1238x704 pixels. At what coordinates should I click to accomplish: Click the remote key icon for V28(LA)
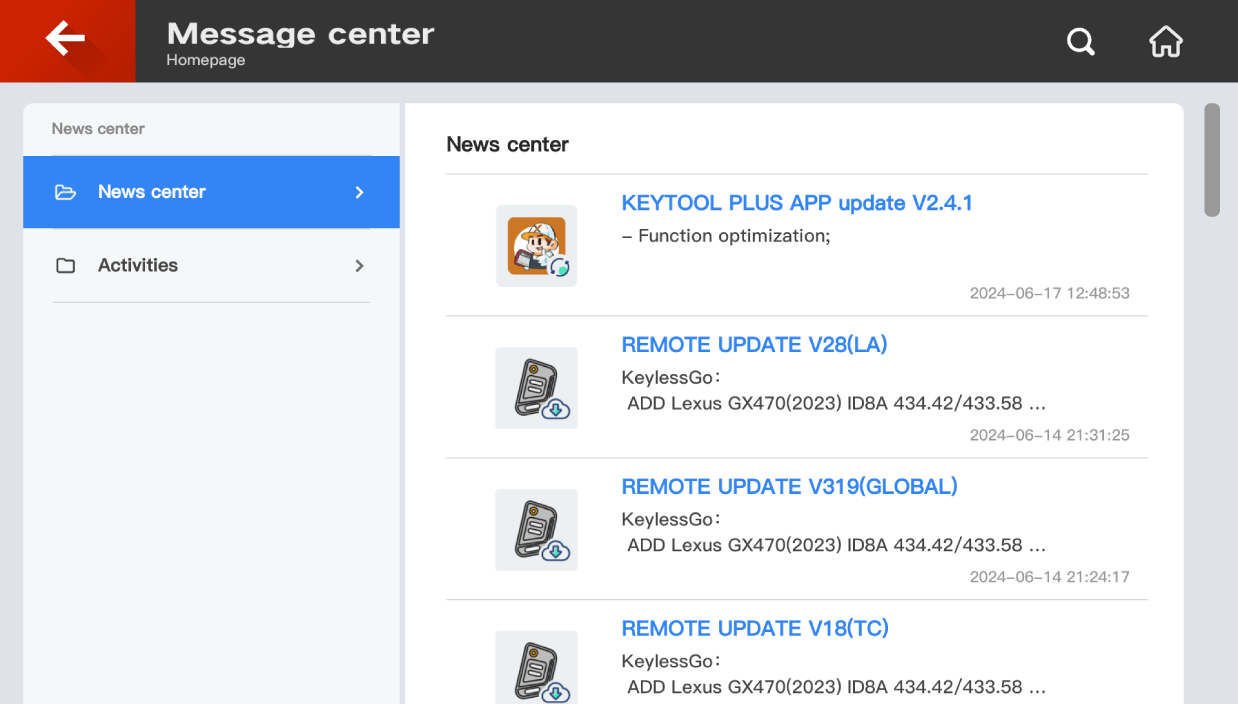click(537, 388)
